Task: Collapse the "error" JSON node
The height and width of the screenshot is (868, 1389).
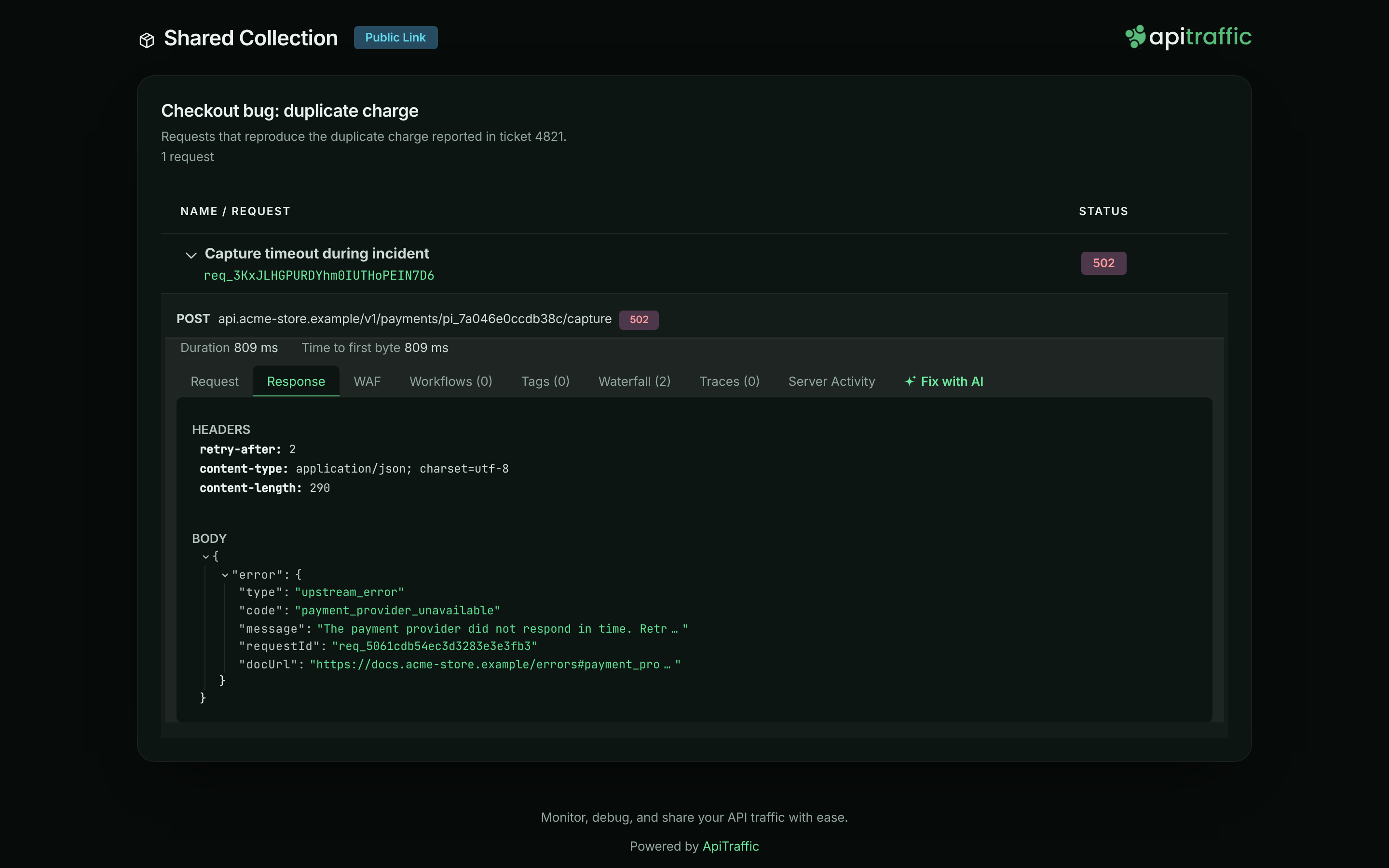Action: click(225, 575)
